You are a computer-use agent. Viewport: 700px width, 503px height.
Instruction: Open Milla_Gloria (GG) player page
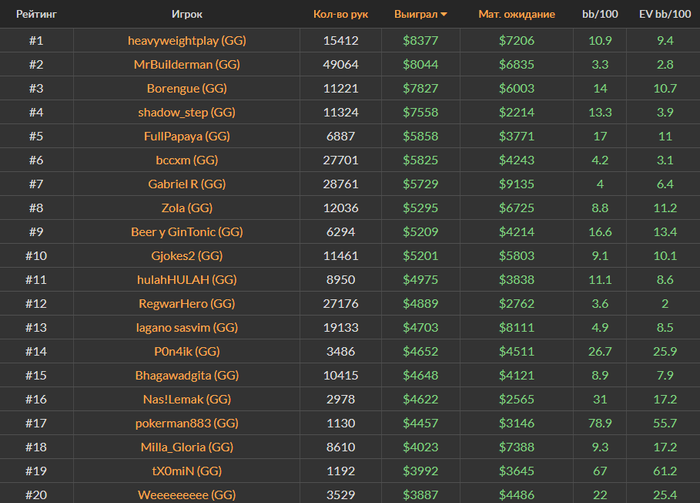[x=186, y=447]
